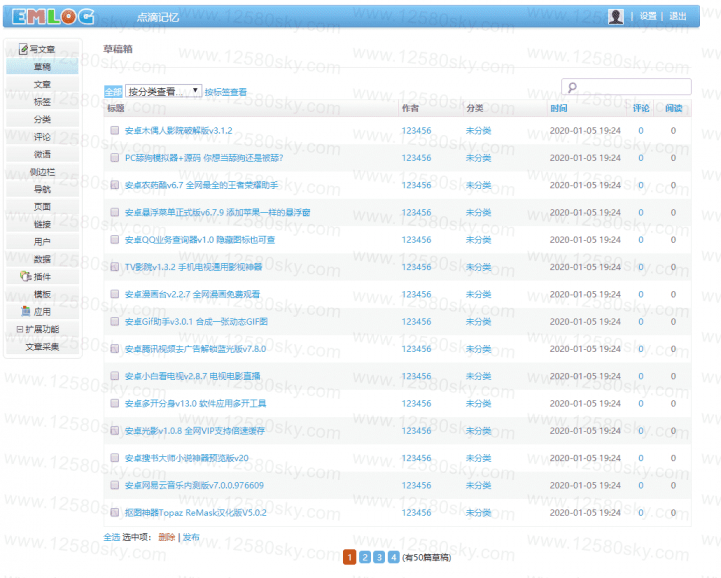Open draft 抠图神器Topaz ReMask汉化版V5.0.2
This screenshot has height=578, width=721.
point(196,512)
